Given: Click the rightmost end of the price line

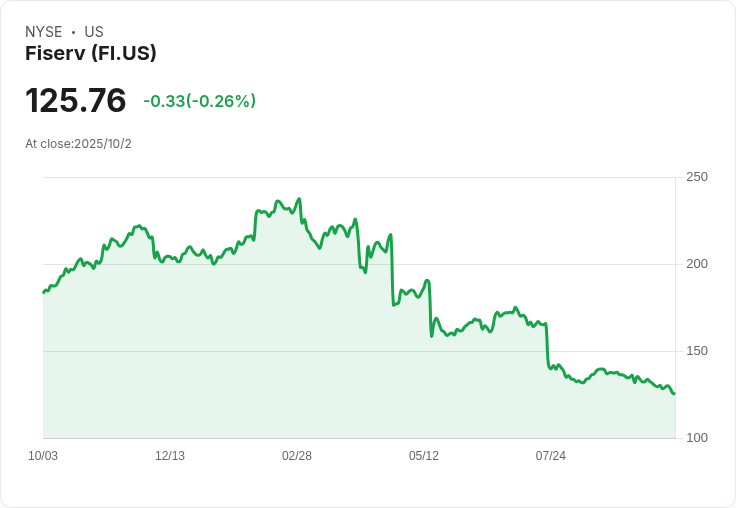Looking at the screenshot, I should pos(674,393).
